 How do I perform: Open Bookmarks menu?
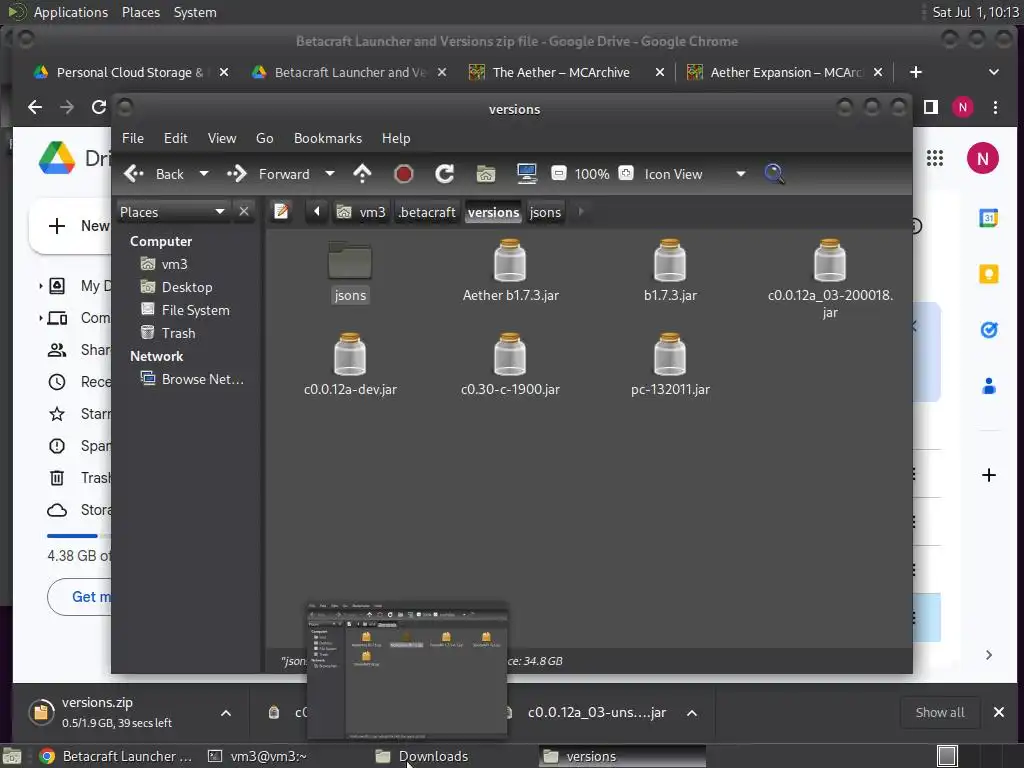[328, 138]
